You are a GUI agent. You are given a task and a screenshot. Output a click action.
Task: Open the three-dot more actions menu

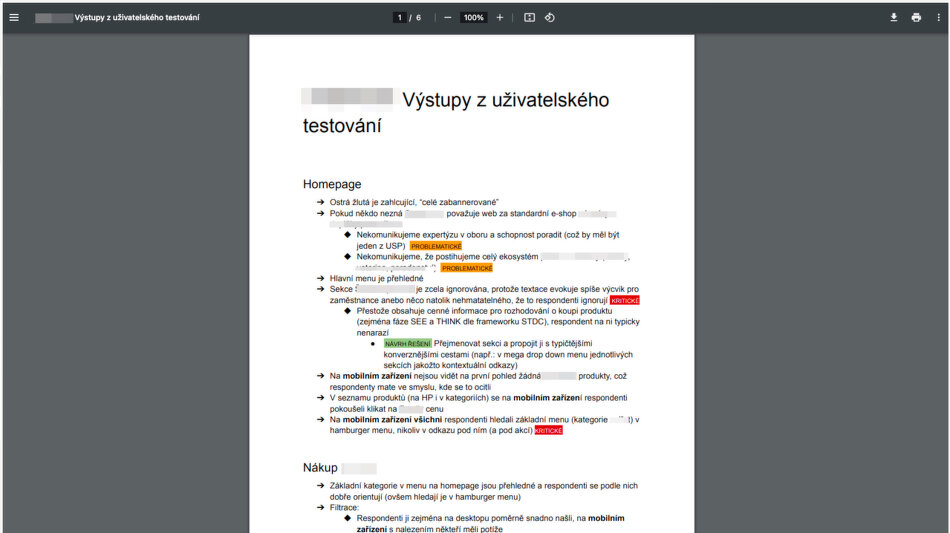click(x=938, y=18)
